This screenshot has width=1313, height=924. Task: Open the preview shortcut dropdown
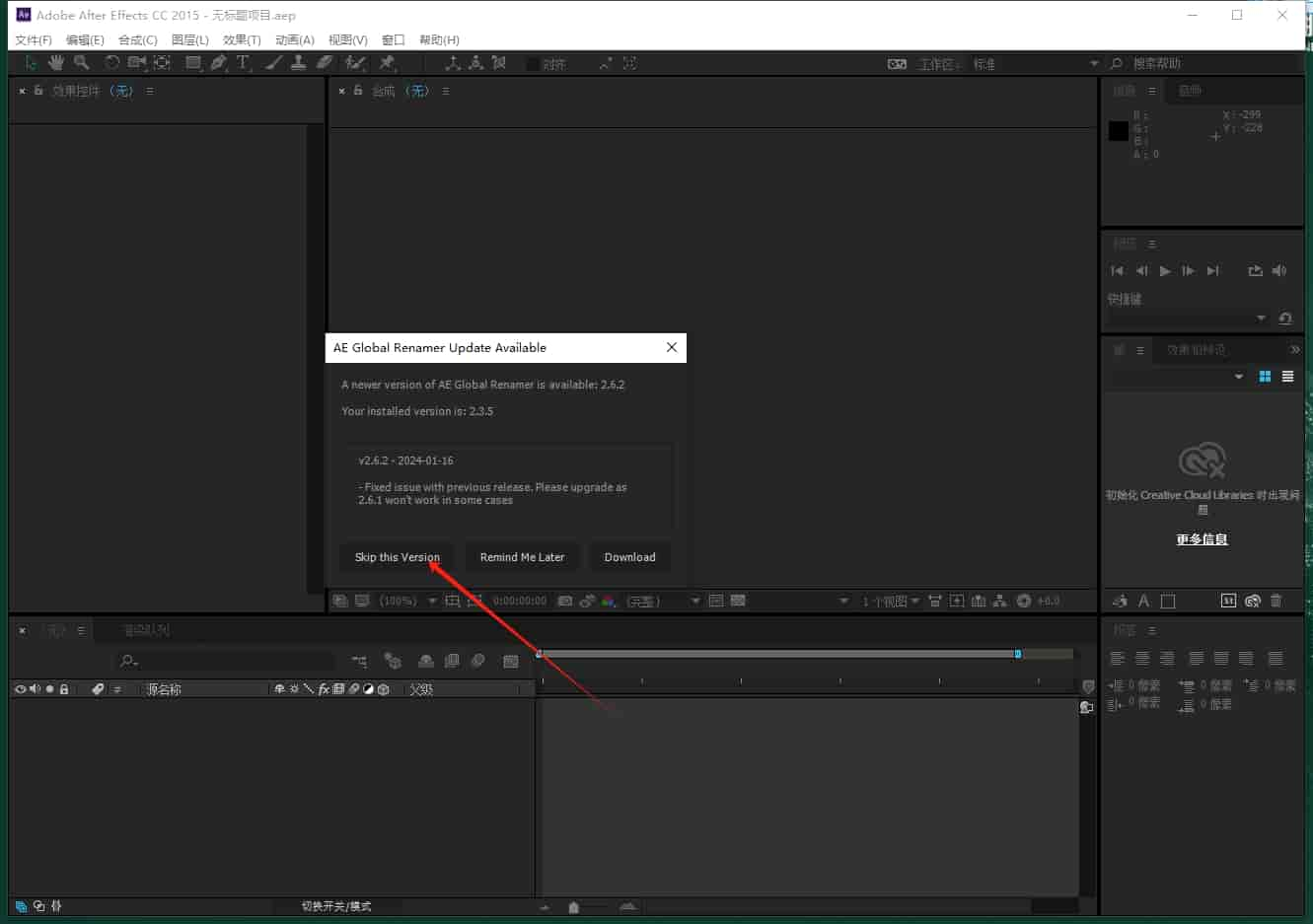(x=1188, y=319)
